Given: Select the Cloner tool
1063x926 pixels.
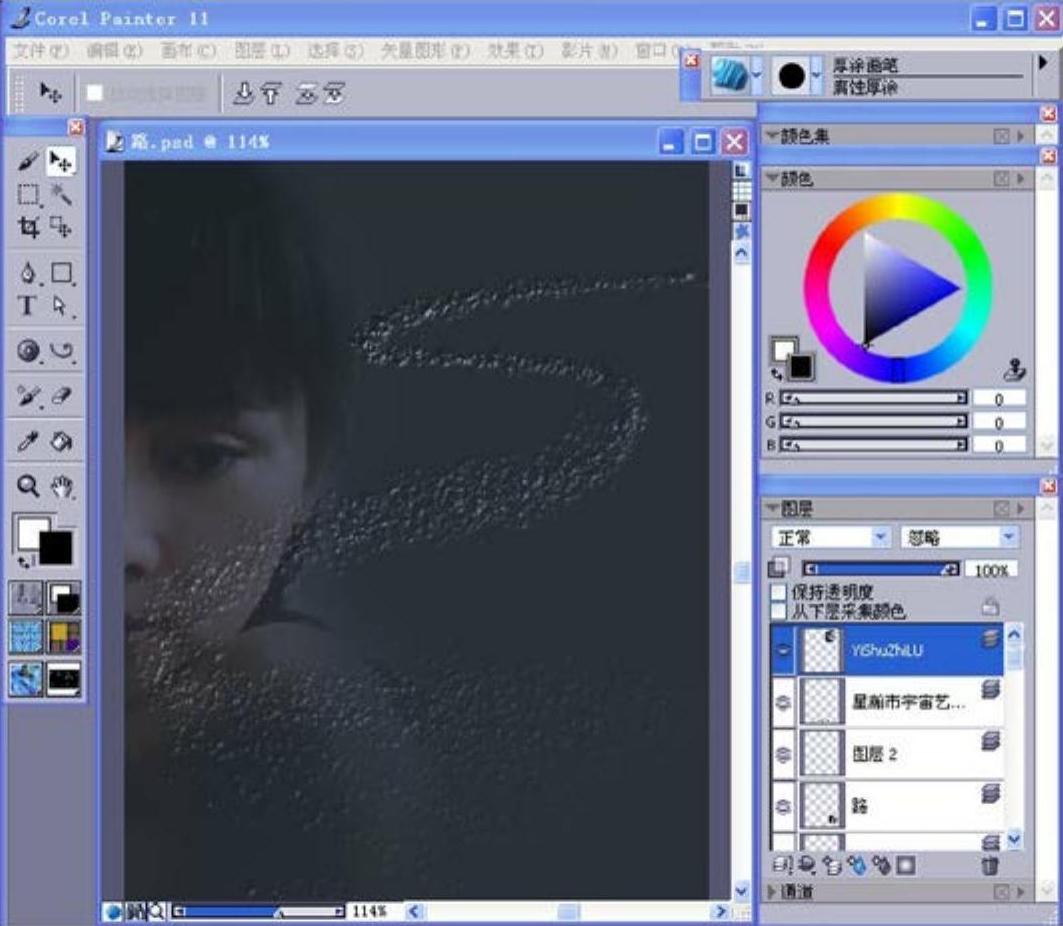Looking at the screenshot, I should coord(28,396).
